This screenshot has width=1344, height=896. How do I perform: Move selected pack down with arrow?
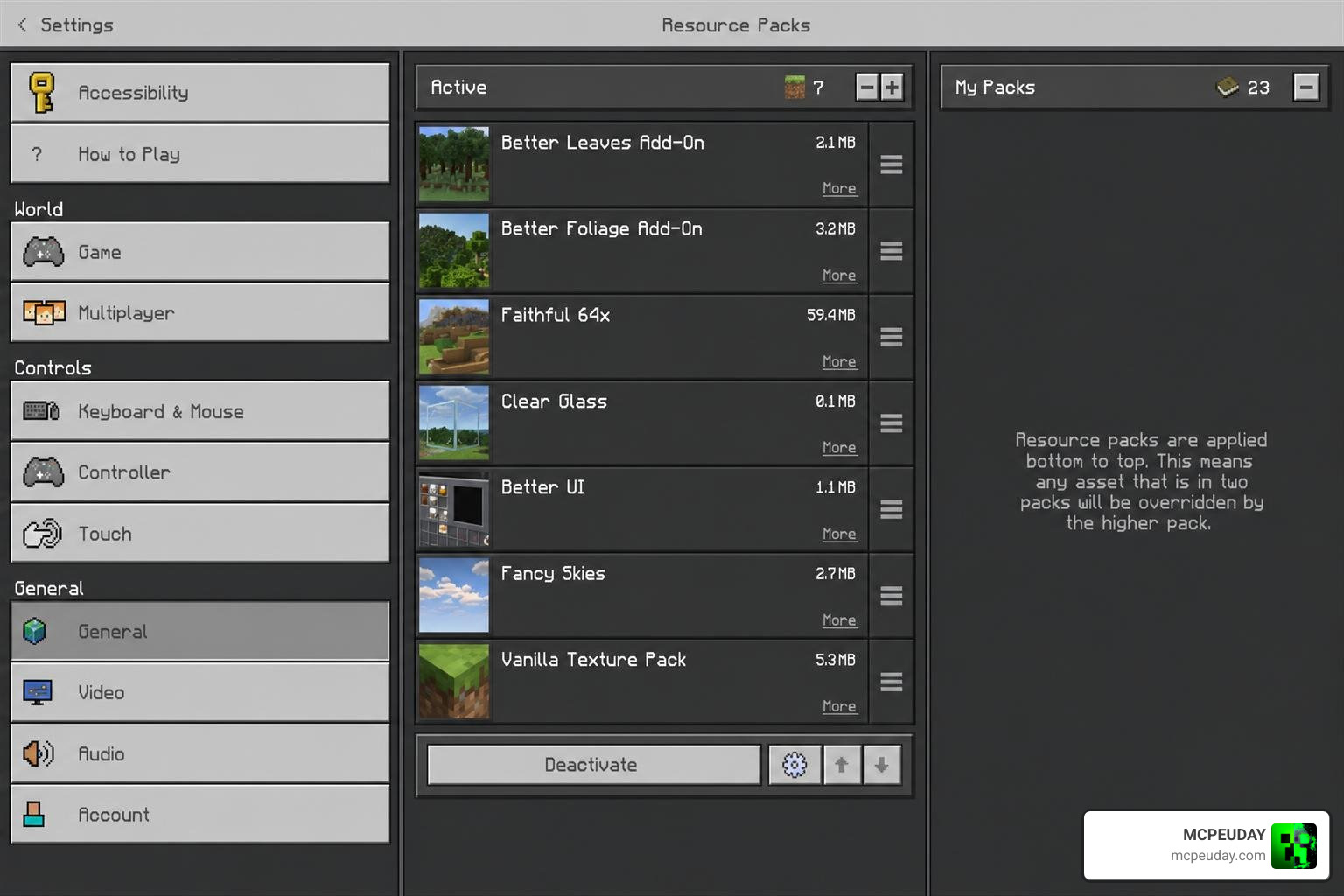pyautogui.click(x=882, y=765)
